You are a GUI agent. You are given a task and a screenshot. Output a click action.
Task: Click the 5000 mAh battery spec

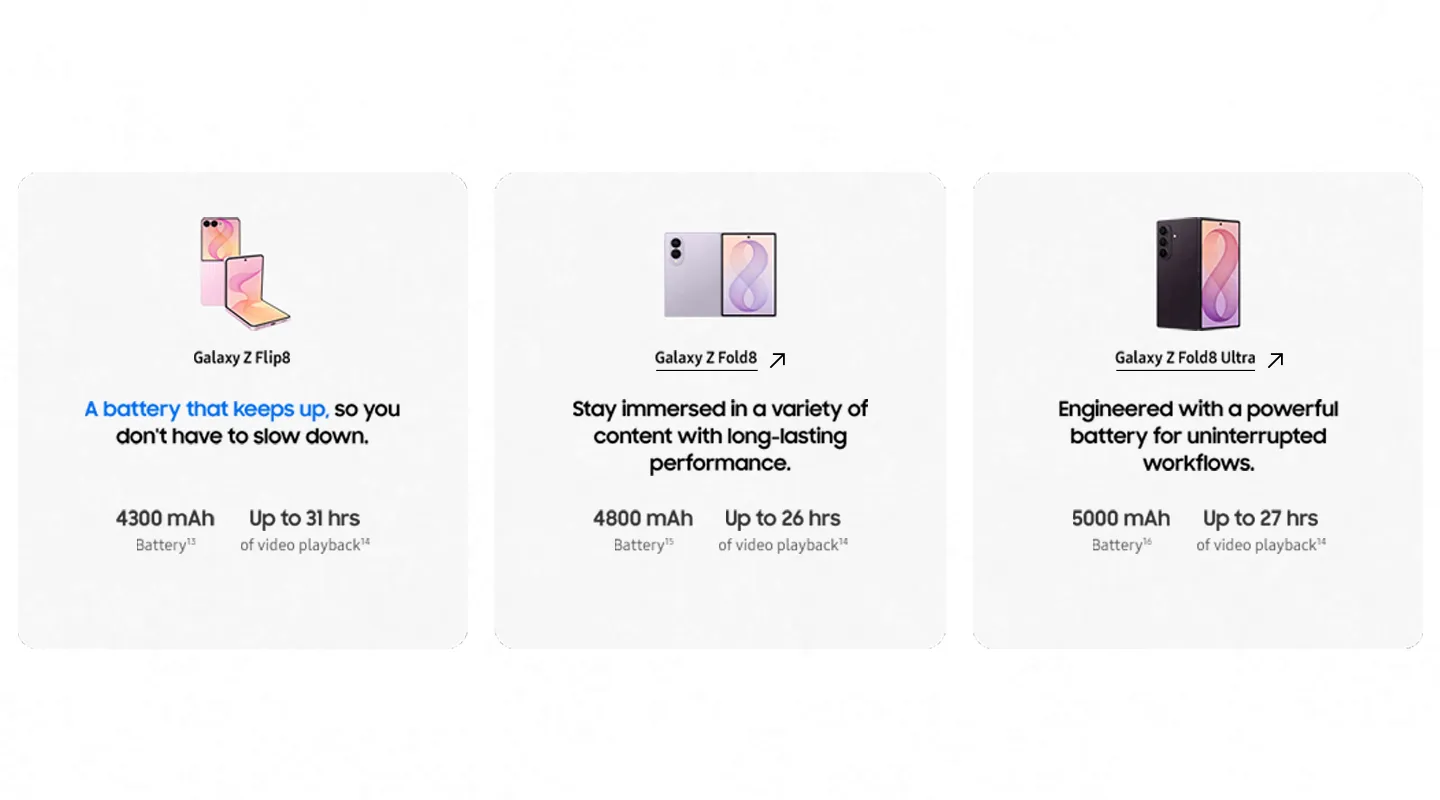click(x=1121, y=518)
